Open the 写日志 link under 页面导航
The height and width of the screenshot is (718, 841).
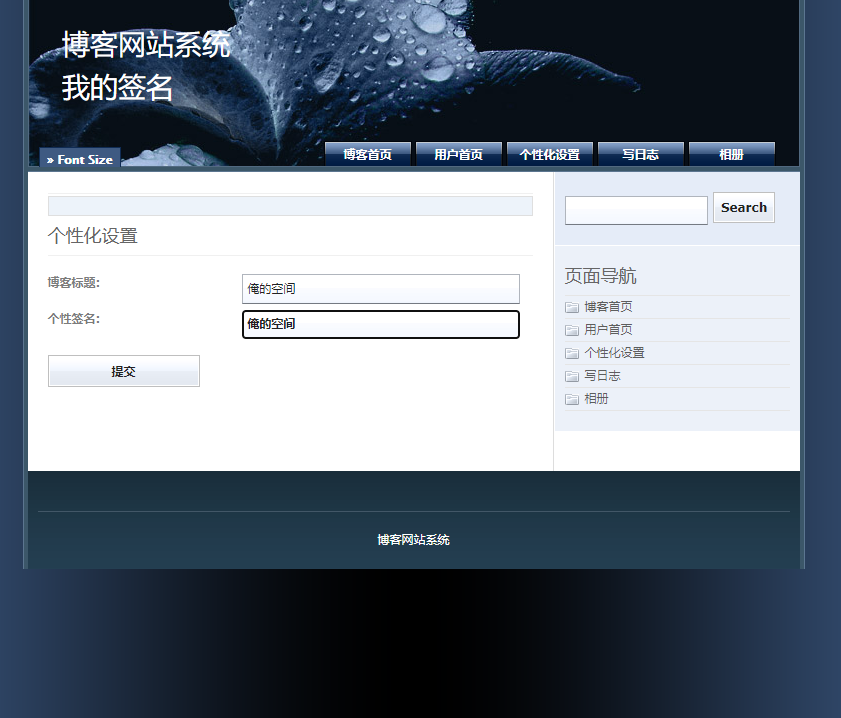tap(603, 375)
